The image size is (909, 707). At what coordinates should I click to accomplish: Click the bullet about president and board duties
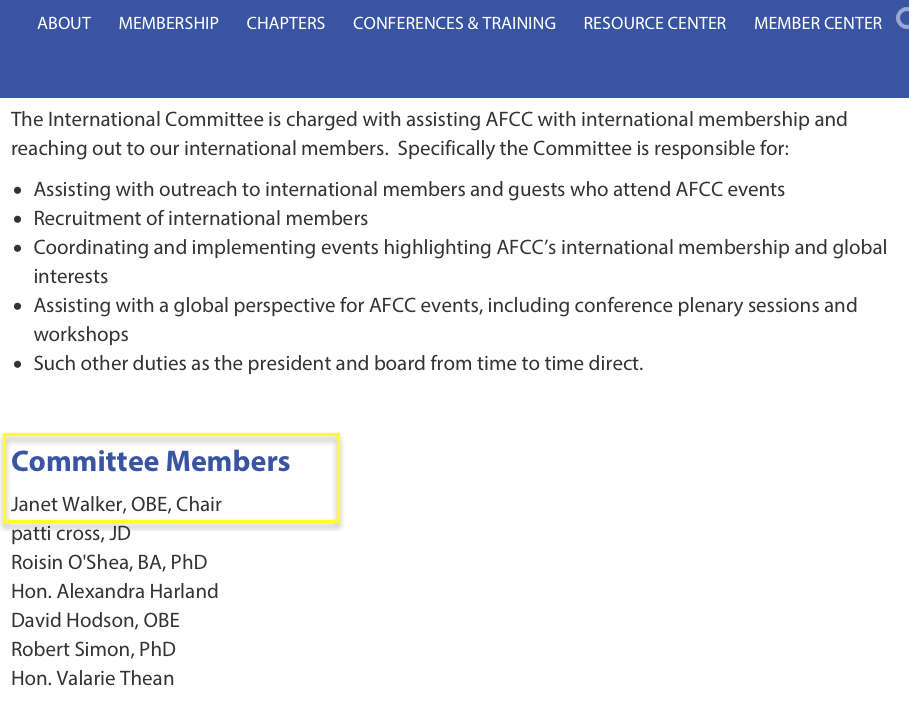tap(338, 363)
